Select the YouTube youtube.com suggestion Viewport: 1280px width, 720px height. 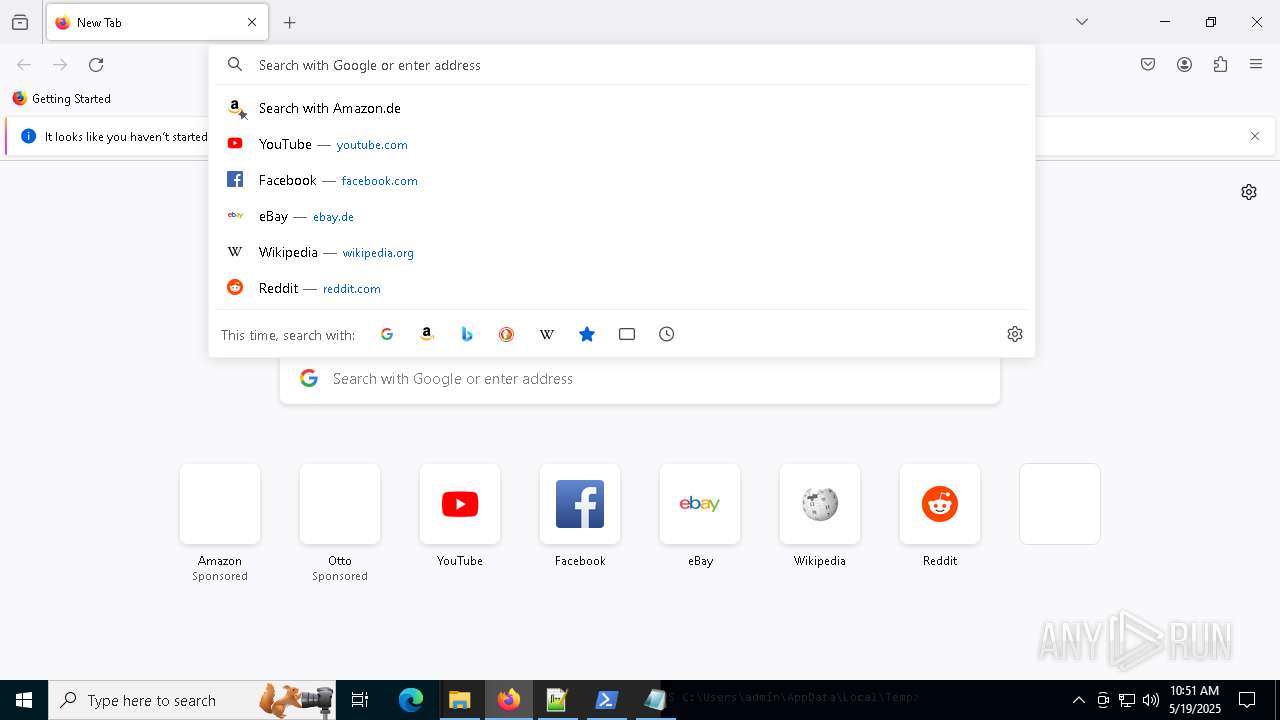click(x=622, y=144)
